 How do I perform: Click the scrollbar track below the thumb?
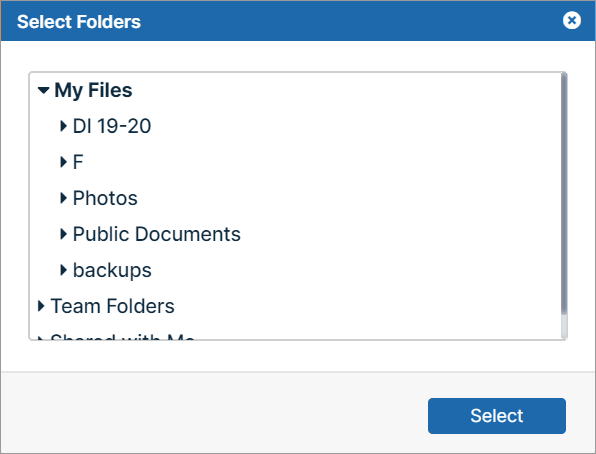tap(564, 327)
